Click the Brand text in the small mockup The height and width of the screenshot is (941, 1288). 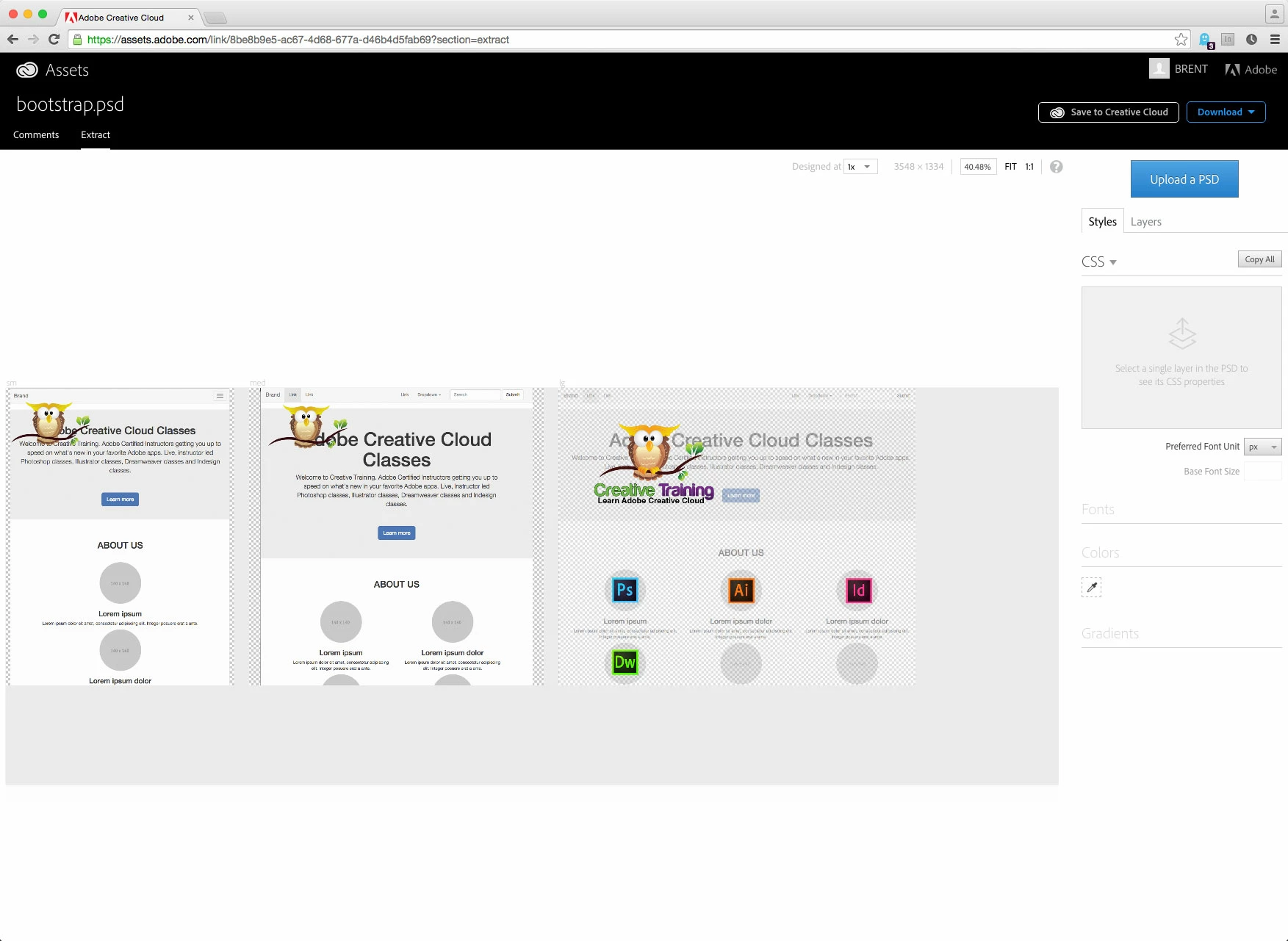pyautogui.click(x=21, y=396)
